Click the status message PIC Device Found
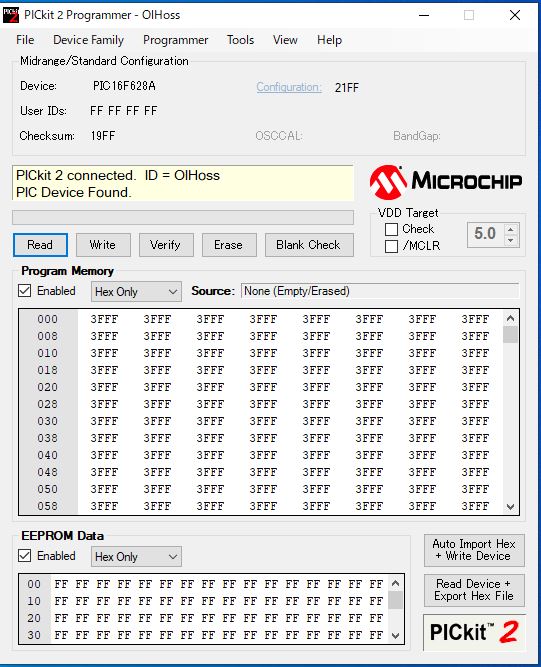Viewport: 541px width, 667px height. pos(74,193)
